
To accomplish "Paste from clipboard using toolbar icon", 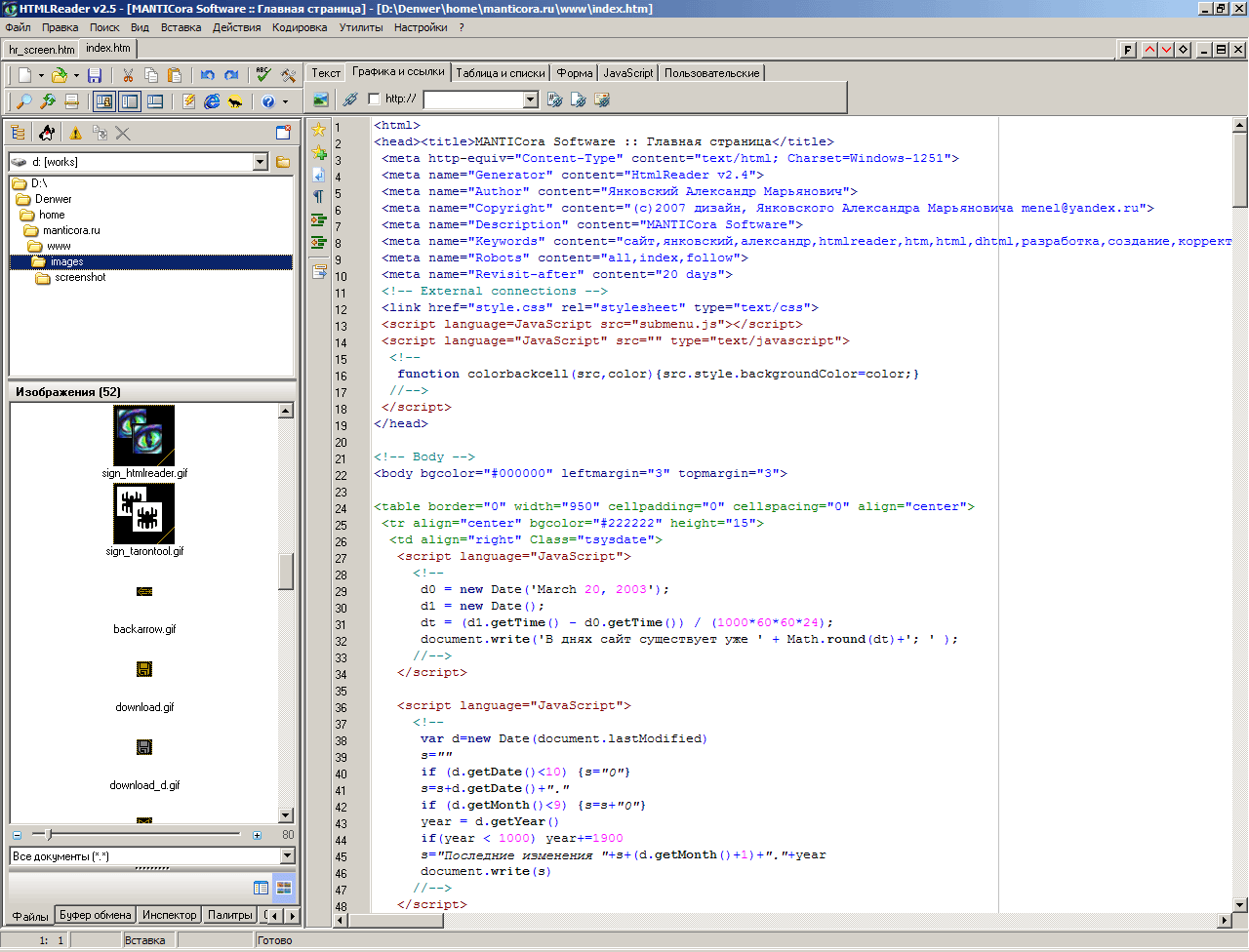I will (x=175, y=75).
